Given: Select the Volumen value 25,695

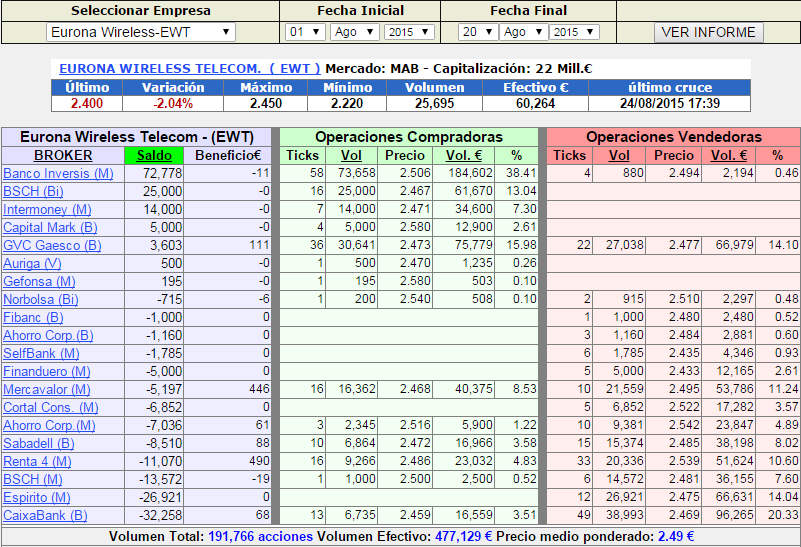Looking at the screenshot, I should point(435,104).
